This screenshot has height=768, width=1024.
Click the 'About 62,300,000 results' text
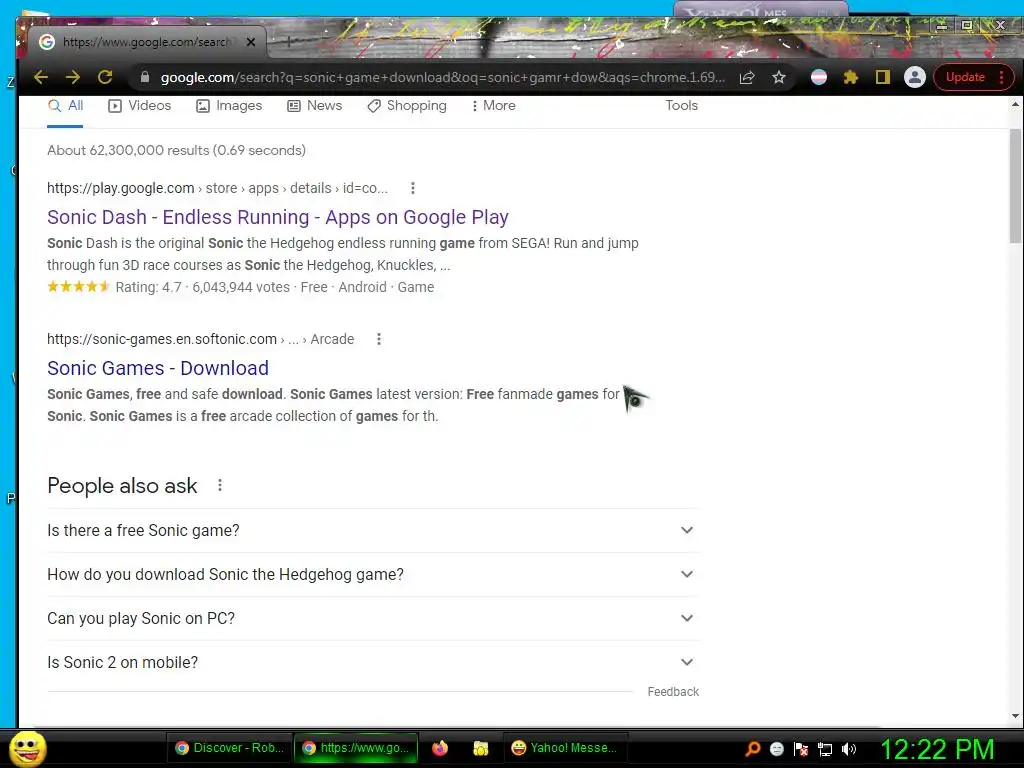pyautogui.click(x=176, y=150)
